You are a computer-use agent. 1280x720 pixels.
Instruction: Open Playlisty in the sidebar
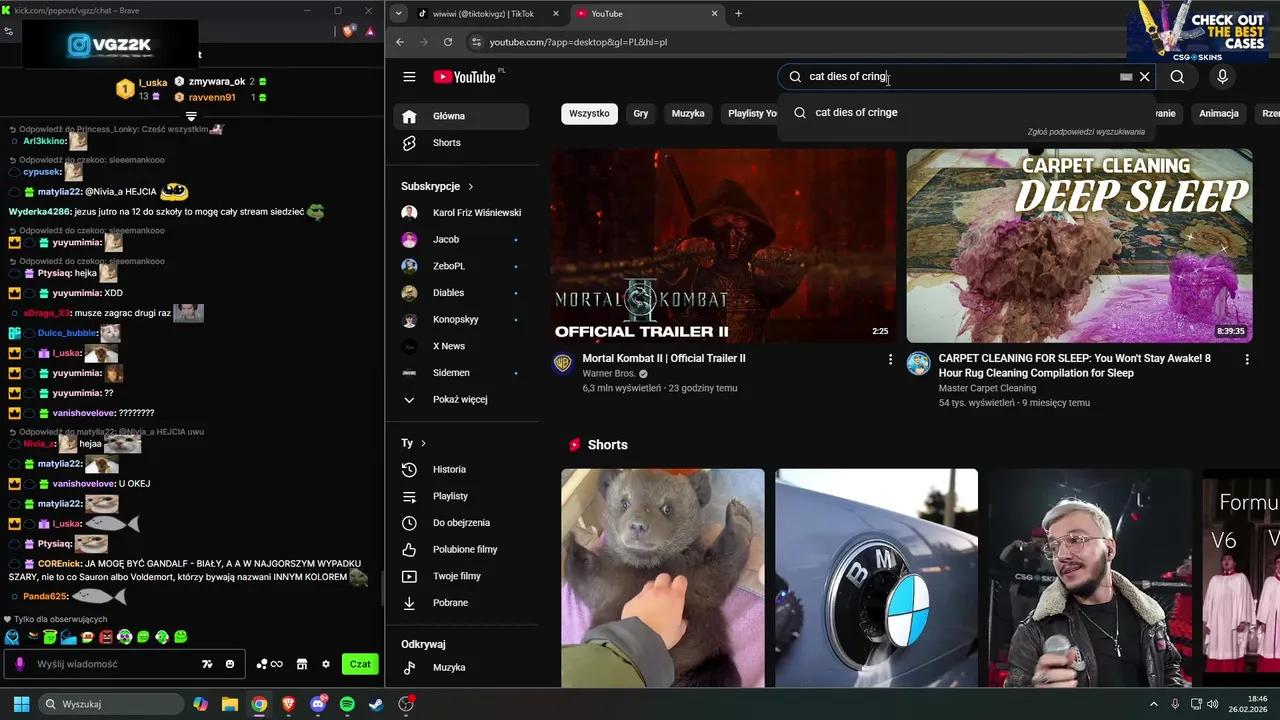click(461, 496)
